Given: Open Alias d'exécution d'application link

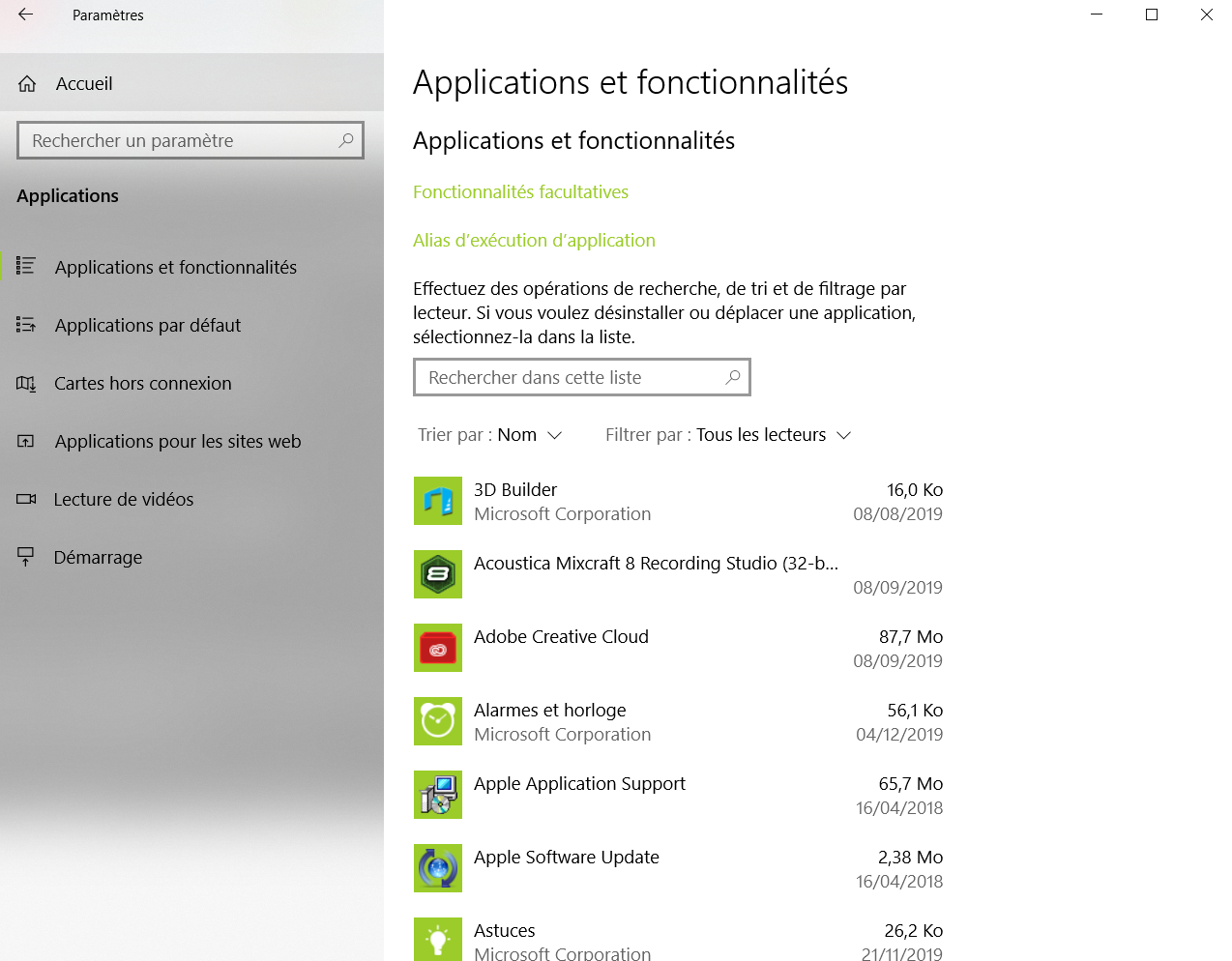Looking at the screenshot, I should coord(534,240).
